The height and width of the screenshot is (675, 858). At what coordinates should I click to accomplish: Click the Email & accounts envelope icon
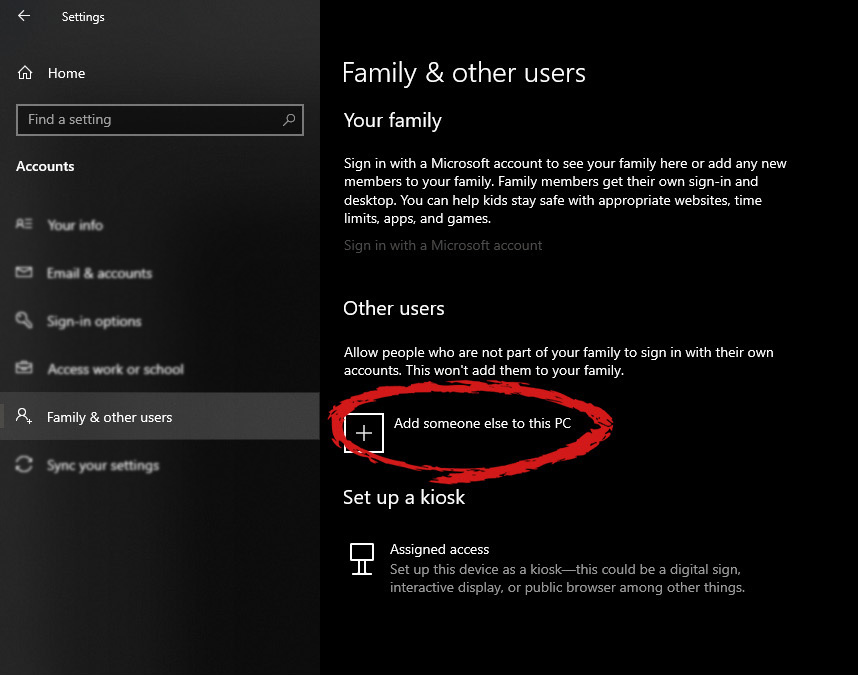(24, 272)
